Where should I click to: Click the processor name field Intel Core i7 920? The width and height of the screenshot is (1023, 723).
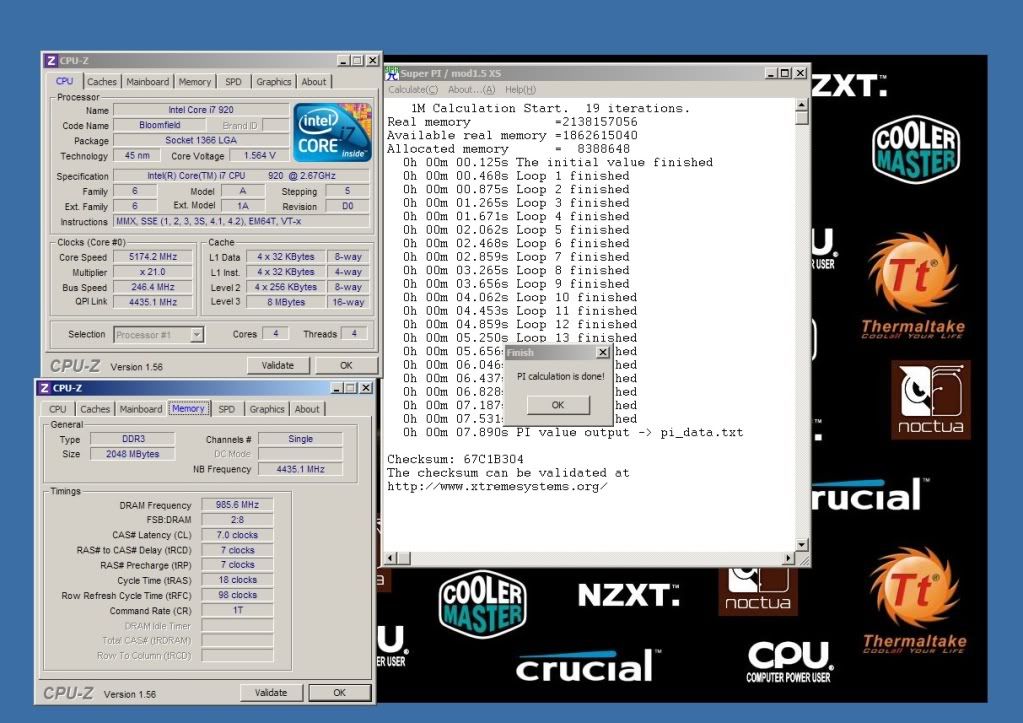click(201, 110)
